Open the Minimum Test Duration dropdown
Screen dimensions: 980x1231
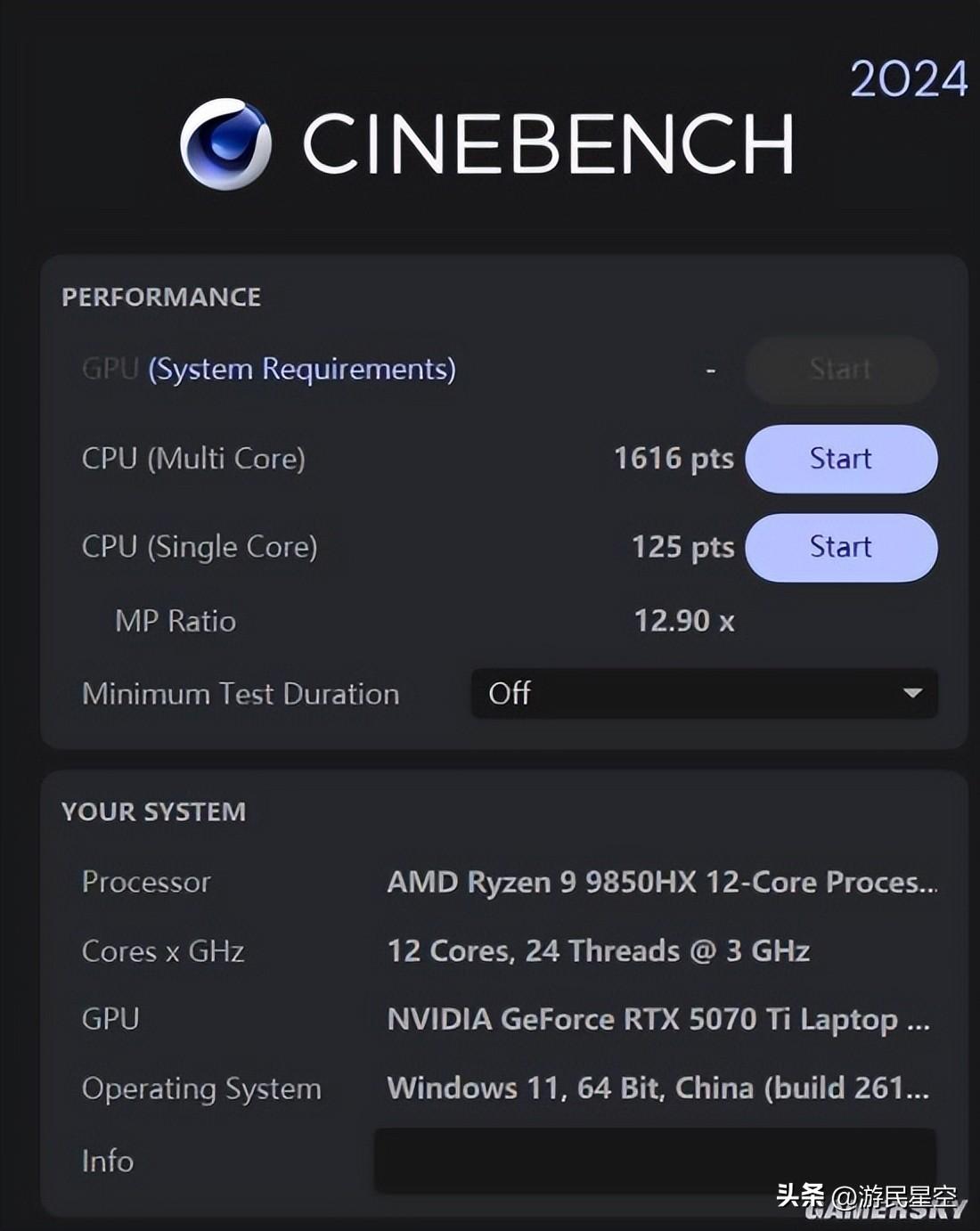(703, 693)
